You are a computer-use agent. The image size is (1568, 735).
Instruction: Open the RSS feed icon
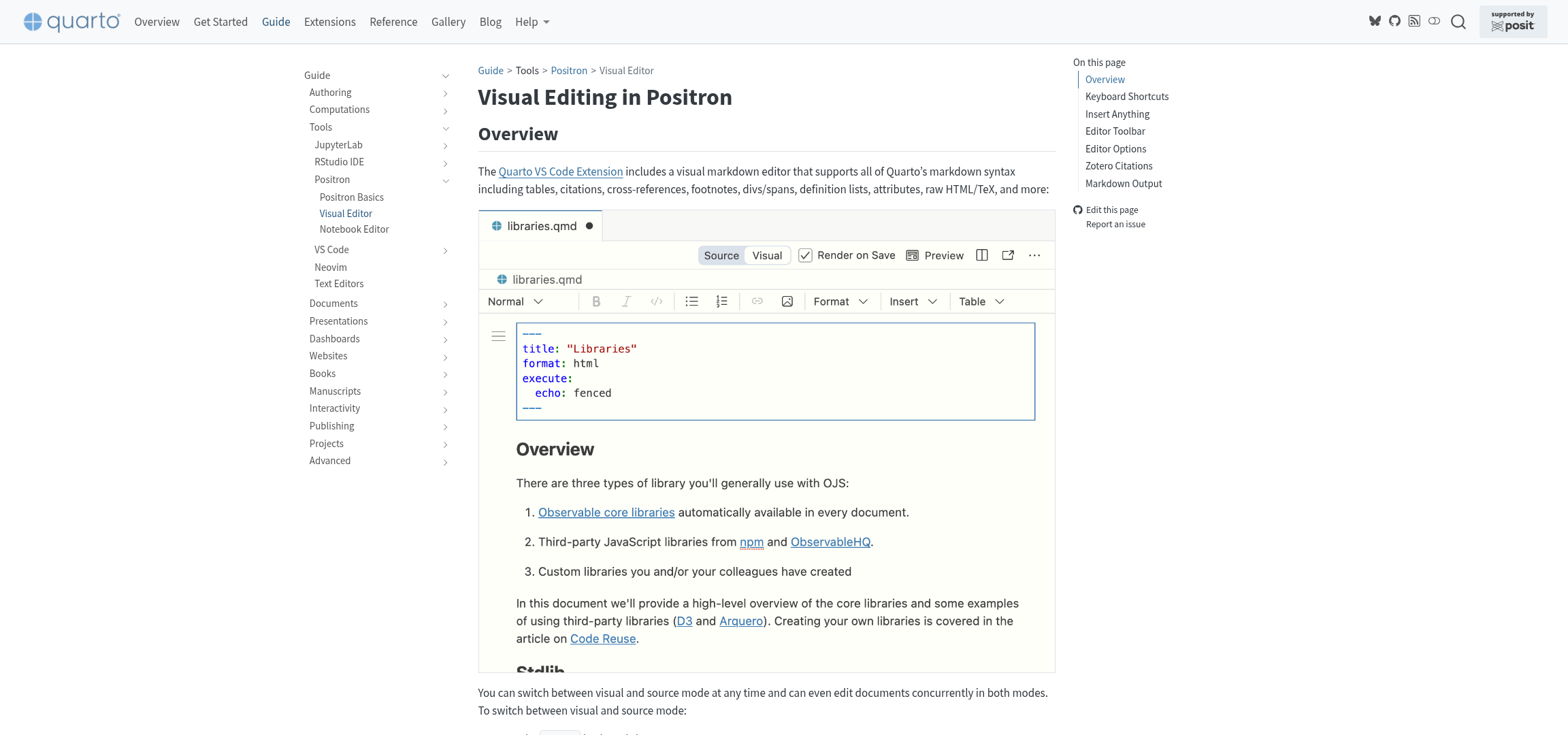1416,21
